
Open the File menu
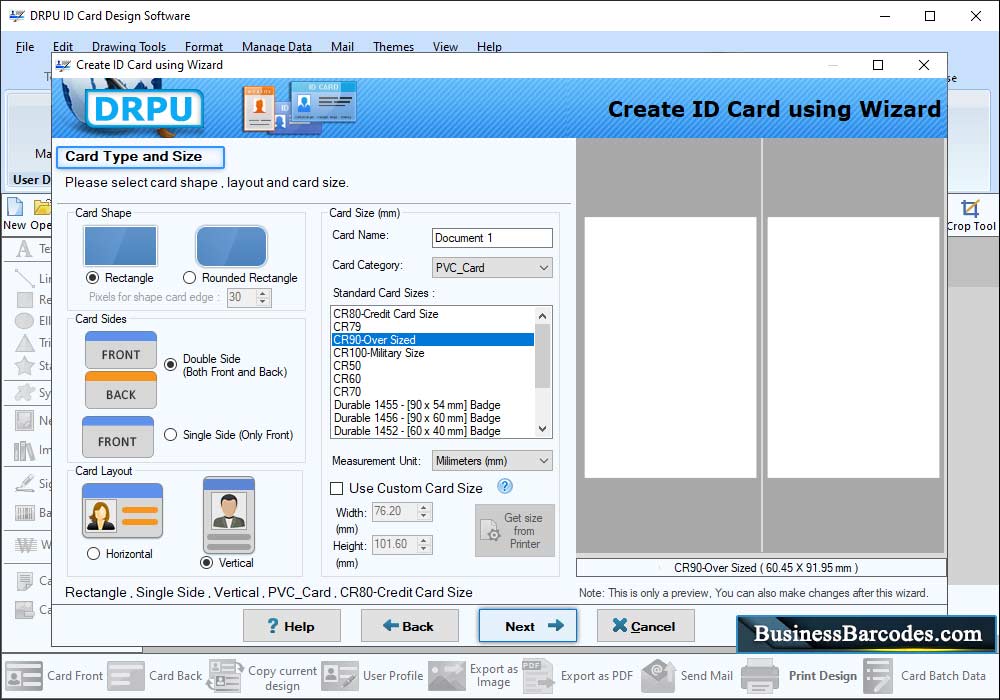click(x=25, y=47)
